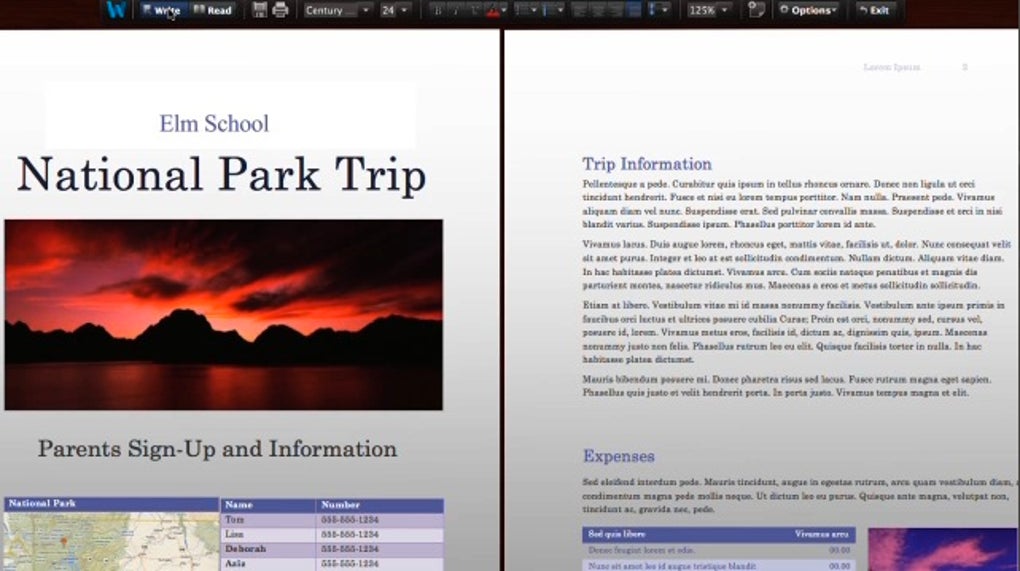Click the 'Elm School' subtitle text
The width and height of the screenshot is (1020, 571).
214,124
